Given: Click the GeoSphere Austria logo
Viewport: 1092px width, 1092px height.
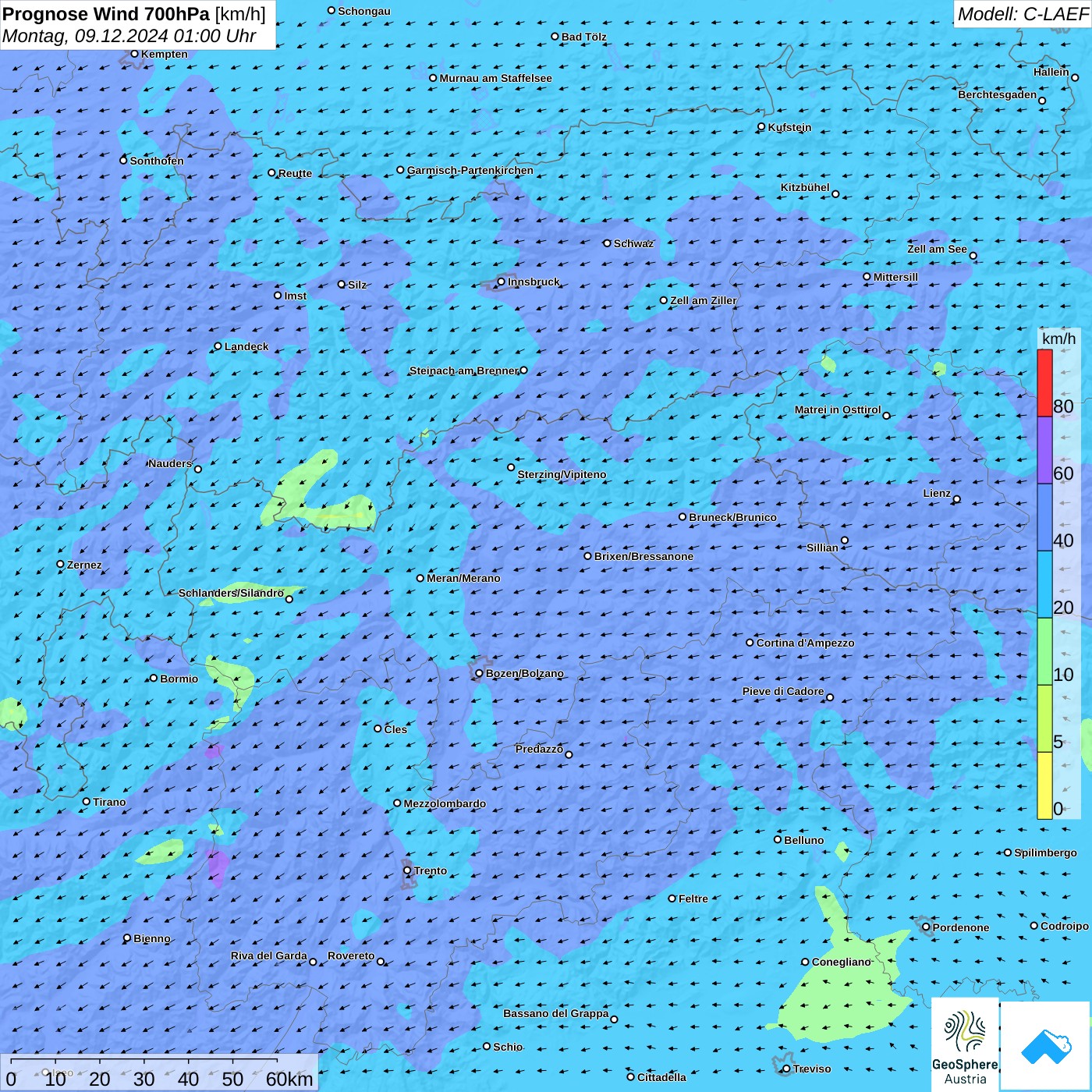Looking at the screenshot, I should point(965,1045).
